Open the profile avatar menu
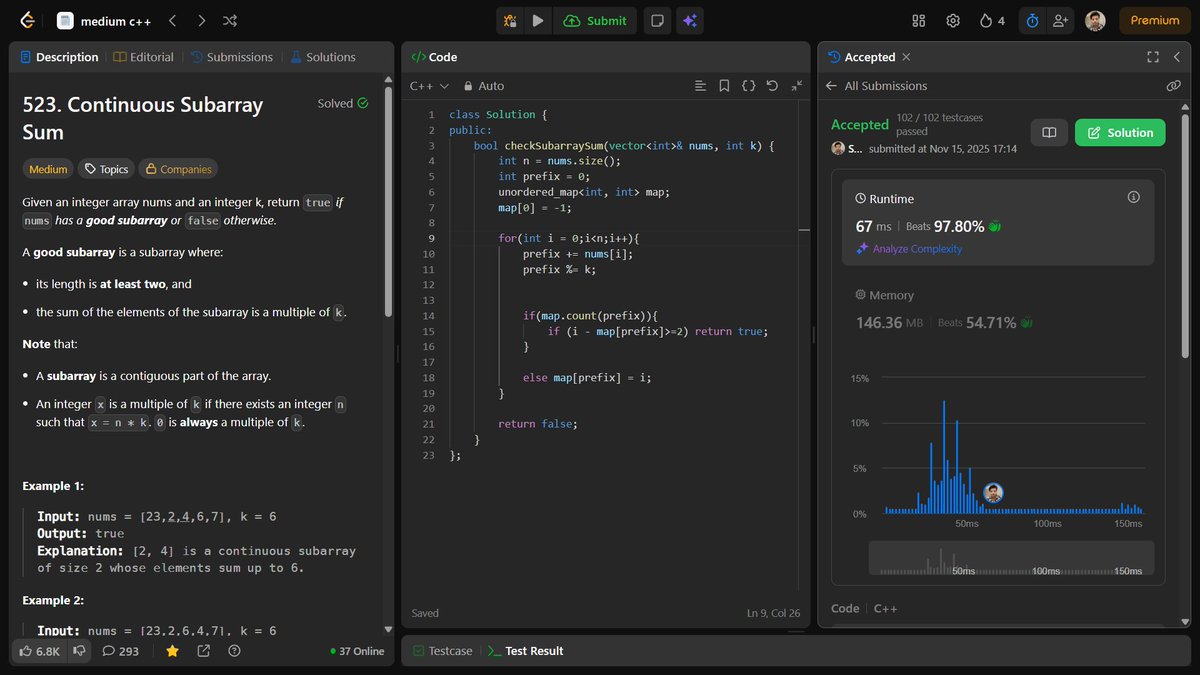The height and width of the screenshot is (675, 1200). (x=1096, y=20)
